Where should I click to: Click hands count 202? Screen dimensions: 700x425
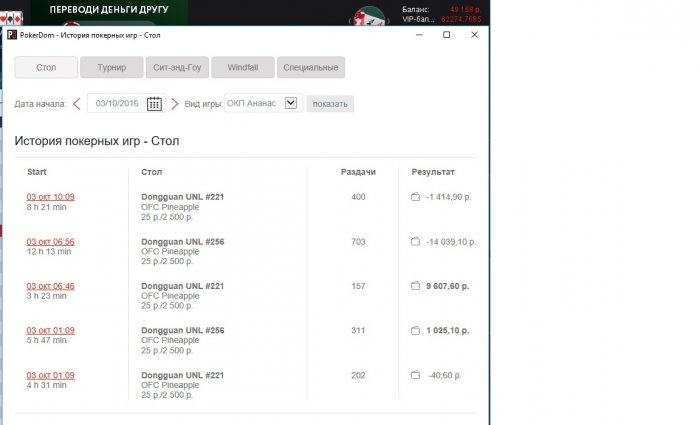click(x=358, y=375)
